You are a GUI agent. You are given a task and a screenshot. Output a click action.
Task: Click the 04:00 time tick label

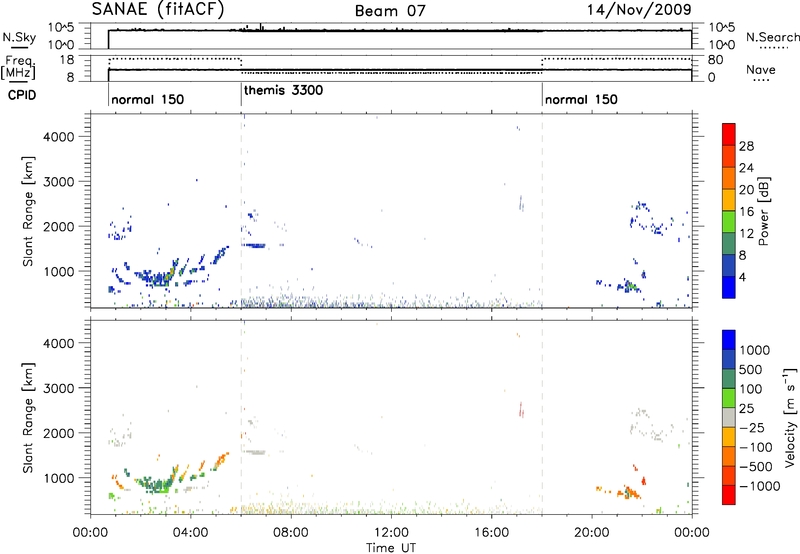click(x=190, y=533)
